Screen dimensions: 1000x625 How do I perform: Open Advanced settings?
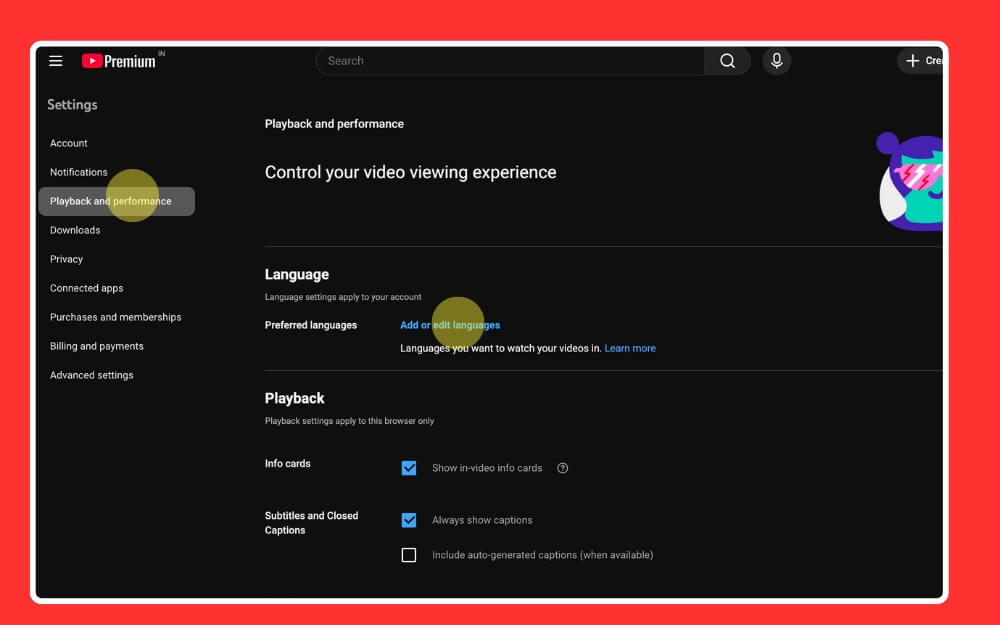[x=91, y=375]
